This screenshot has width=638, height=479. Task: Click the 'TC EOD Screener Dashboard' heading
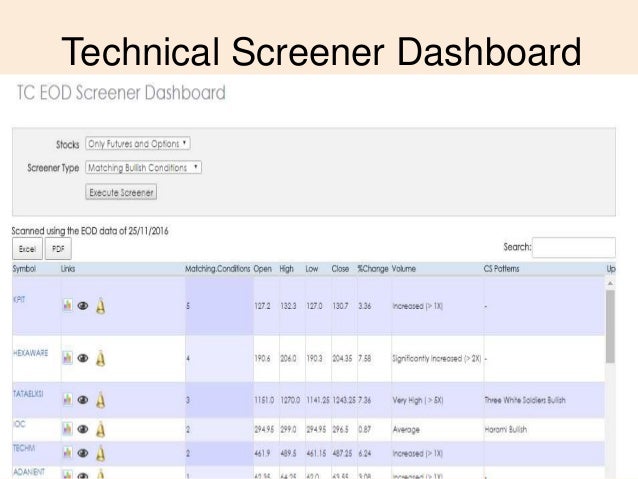coord(121,93)
